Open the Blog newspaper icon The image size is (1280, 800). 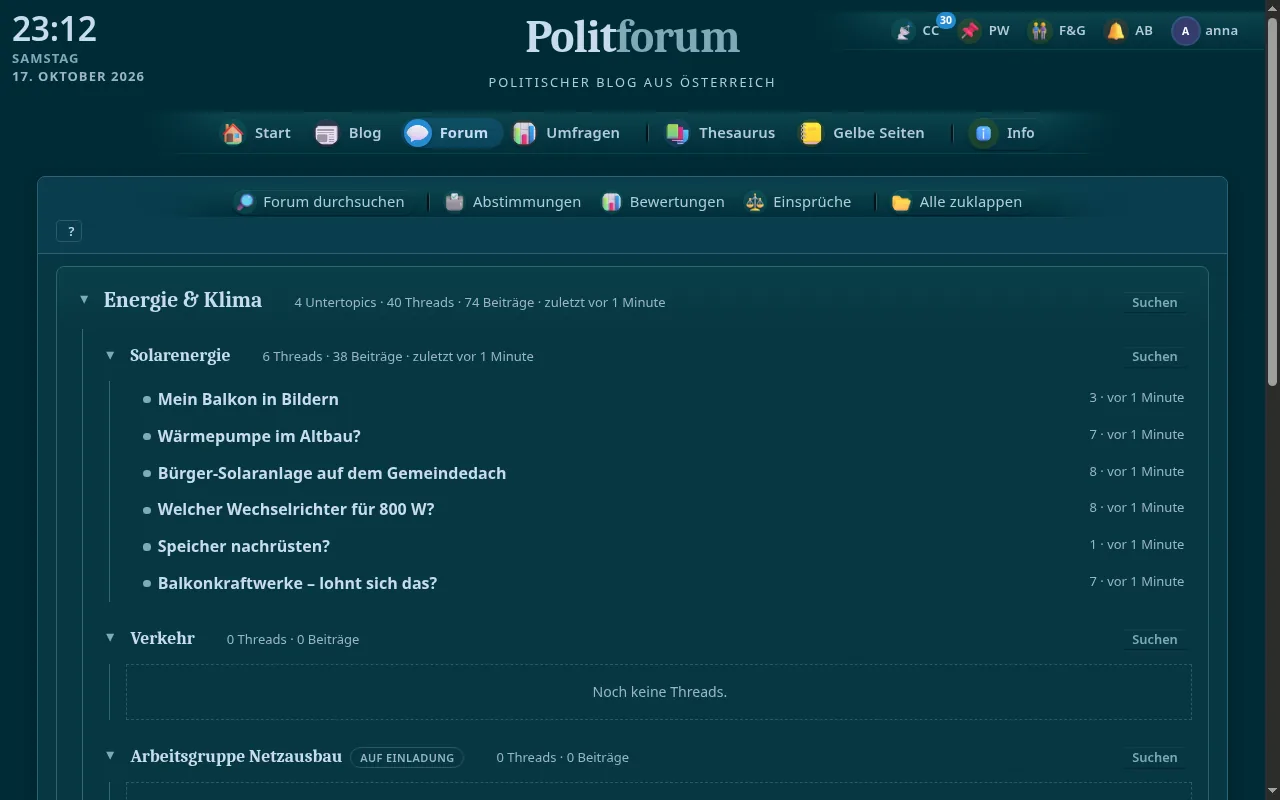tap(327, 133)
